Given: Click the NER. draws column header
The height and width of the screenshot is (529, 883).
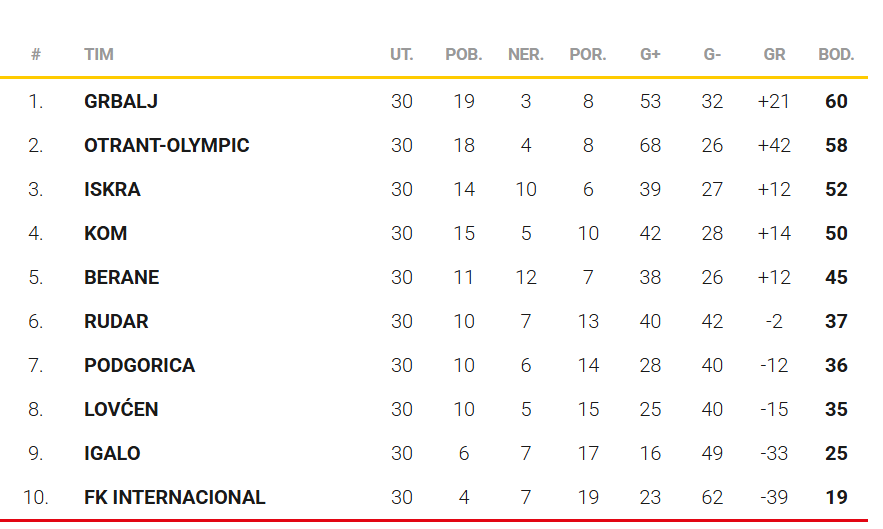Looking at the screenshot, I should pyautogui.click(x=525, y=55).
